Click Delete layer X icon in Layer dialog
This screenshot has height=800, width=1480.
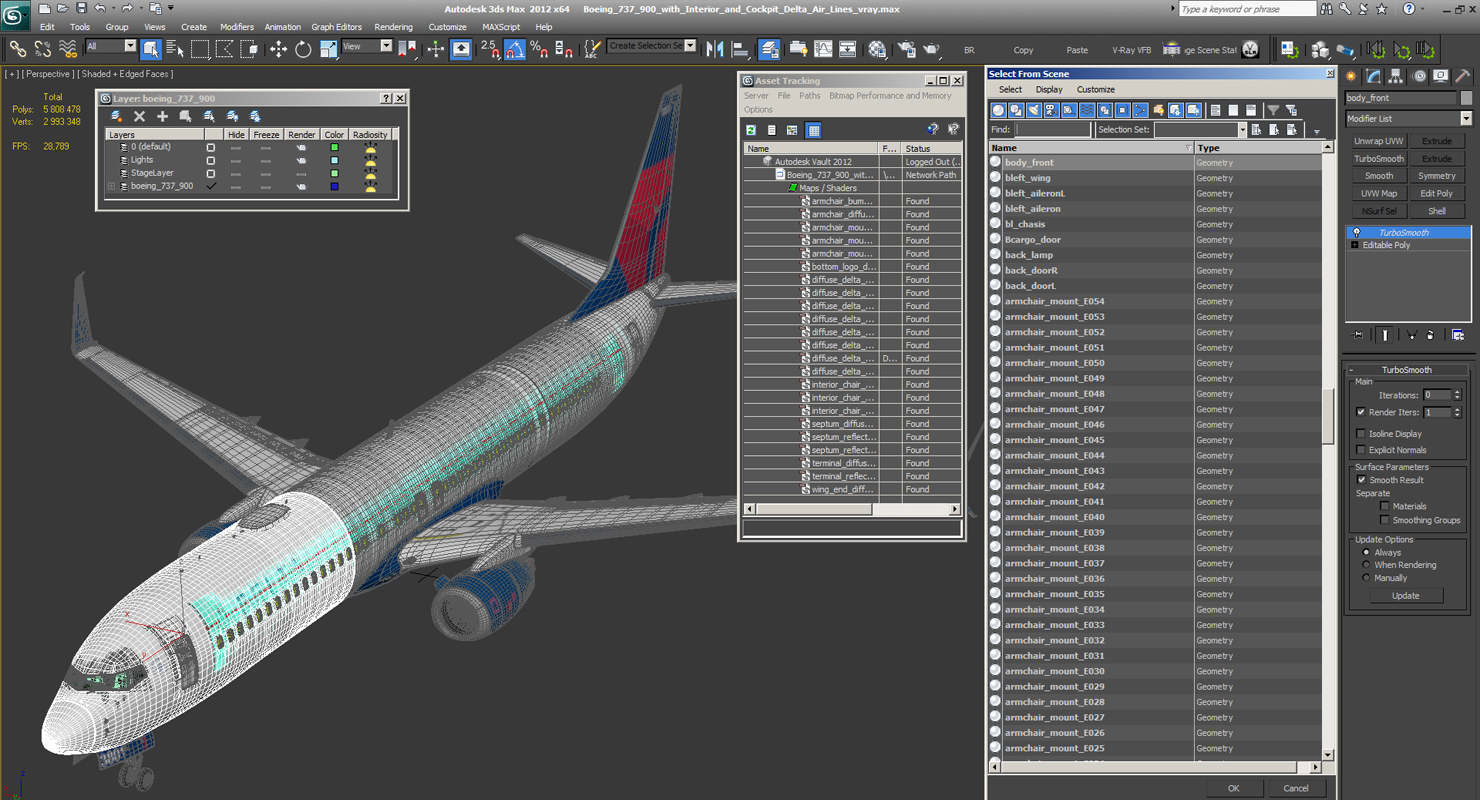pos(140,117)
